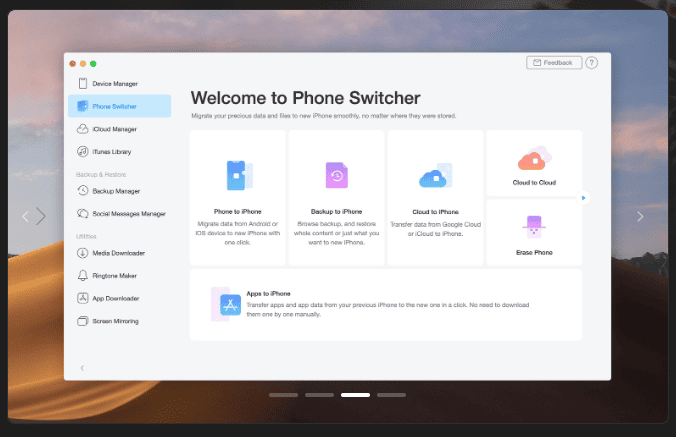The width and height of the screenshot is (676, 437).
Task: Select the Cloud to iPhone card title
Action: [x=435, y=212]
